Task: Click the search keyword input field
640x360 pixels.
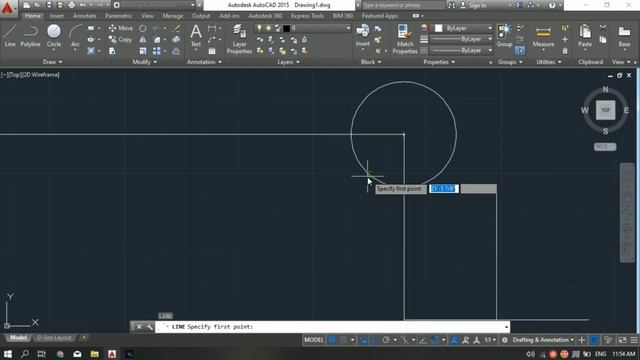Action: pos(402,5)
